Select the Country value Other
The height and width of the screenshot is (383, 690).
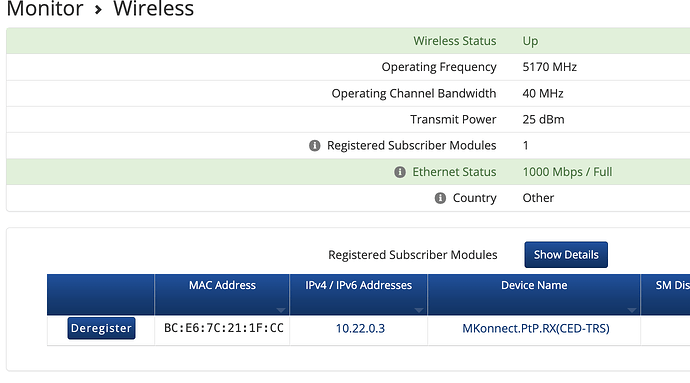tap(538, 198)
